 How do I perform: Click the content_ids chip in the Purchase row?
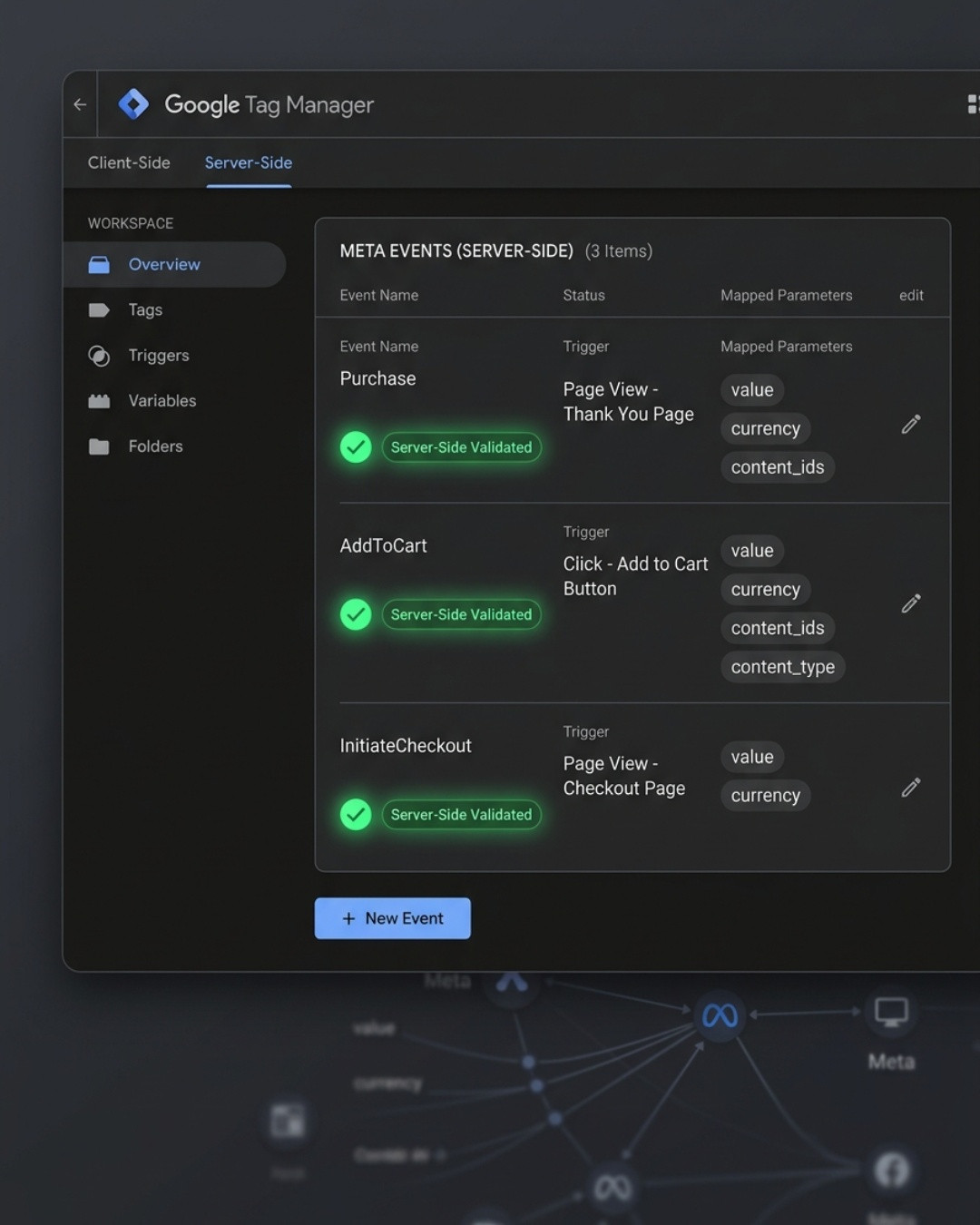pyautogui.click(x=778, y=466)
